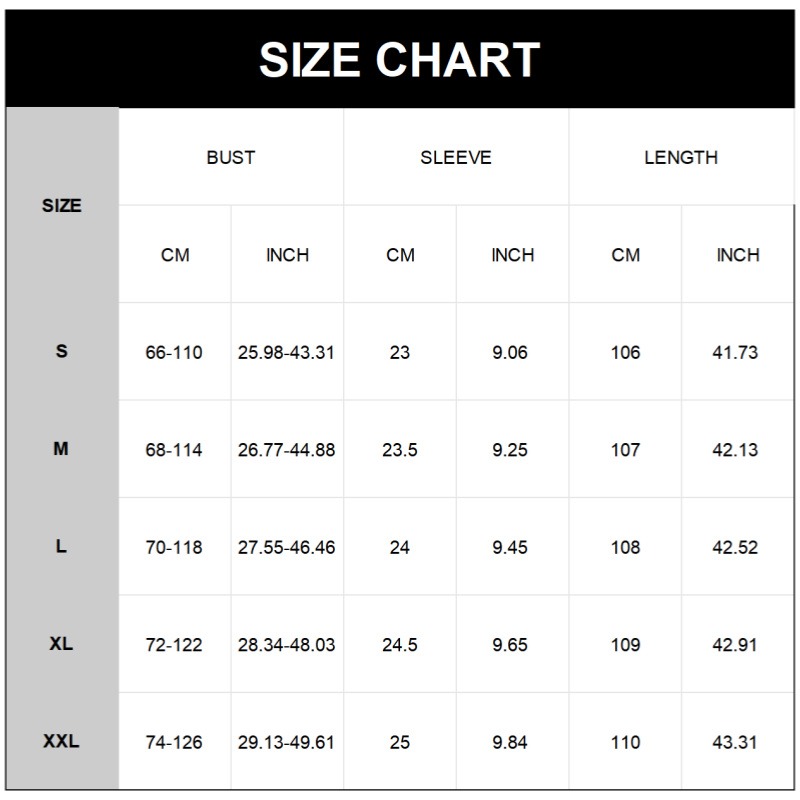This screenshot has width=800, height=800.
Task: Click the XXL size row label
Action: (62, 742)
